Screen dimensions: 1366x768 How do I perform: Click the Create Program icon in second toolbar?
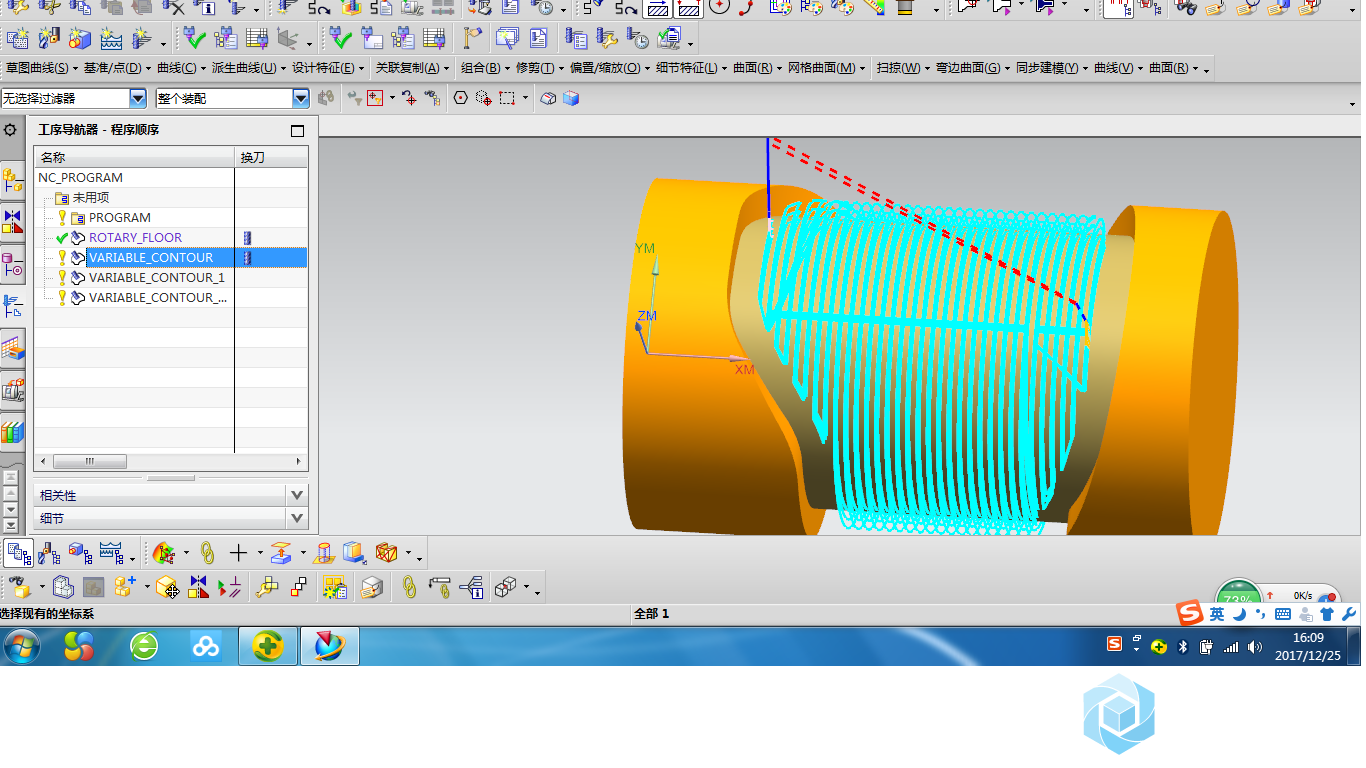pos(16,39)
